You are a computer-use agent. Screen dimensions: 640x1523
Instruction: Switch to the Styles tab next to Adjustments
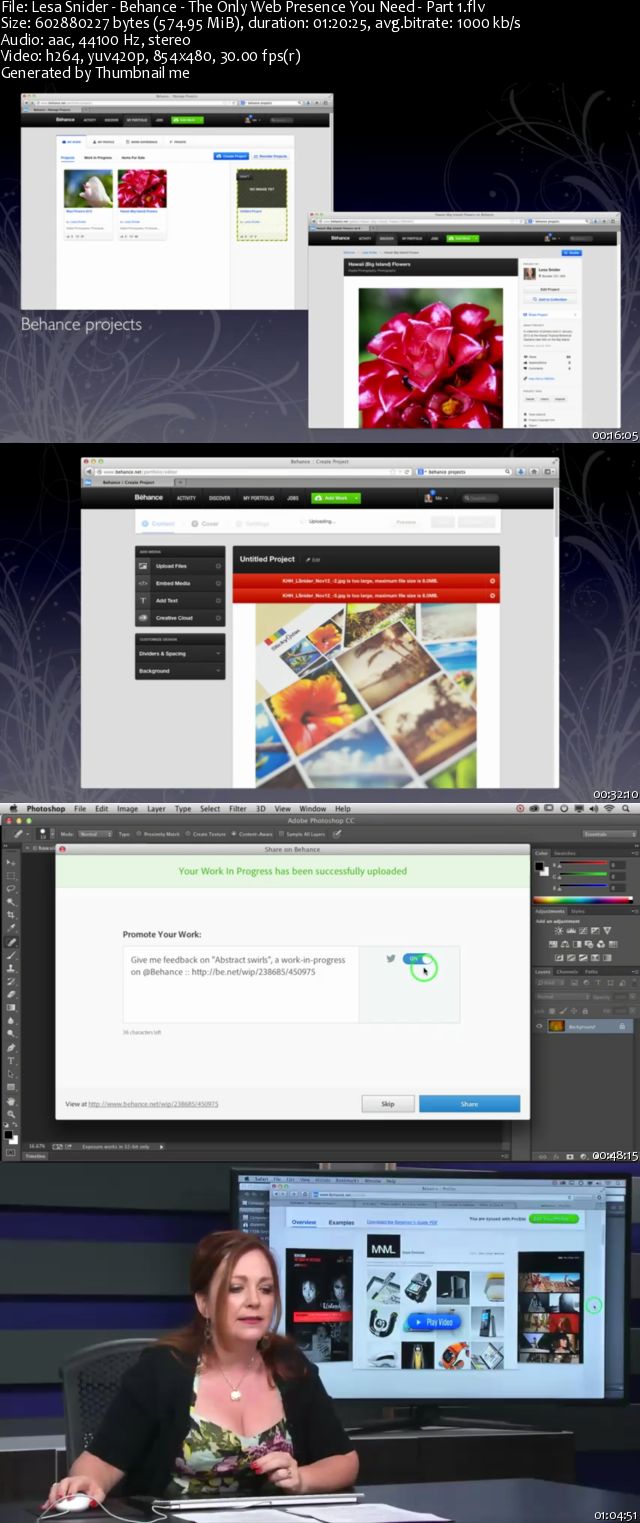578,911
